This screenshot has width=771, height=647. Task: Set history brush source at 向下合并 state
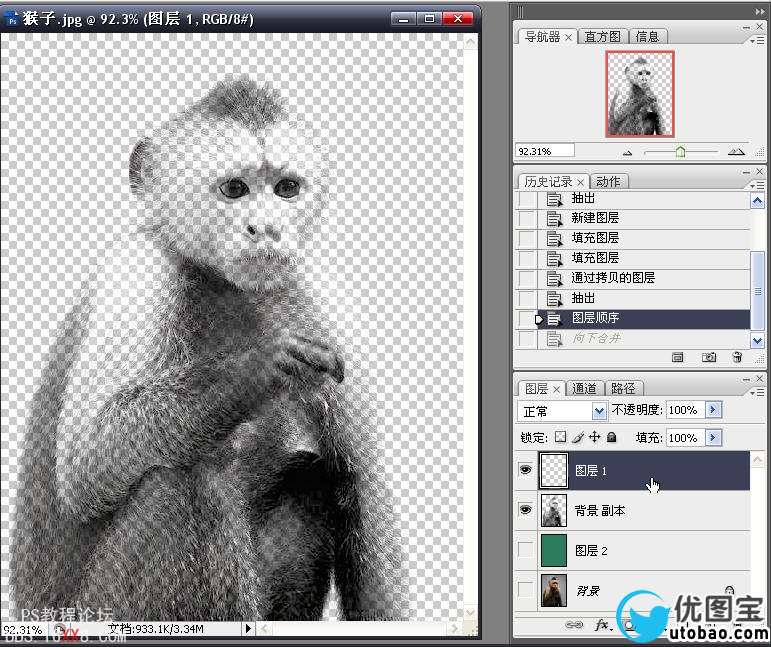tap(527, 339)
